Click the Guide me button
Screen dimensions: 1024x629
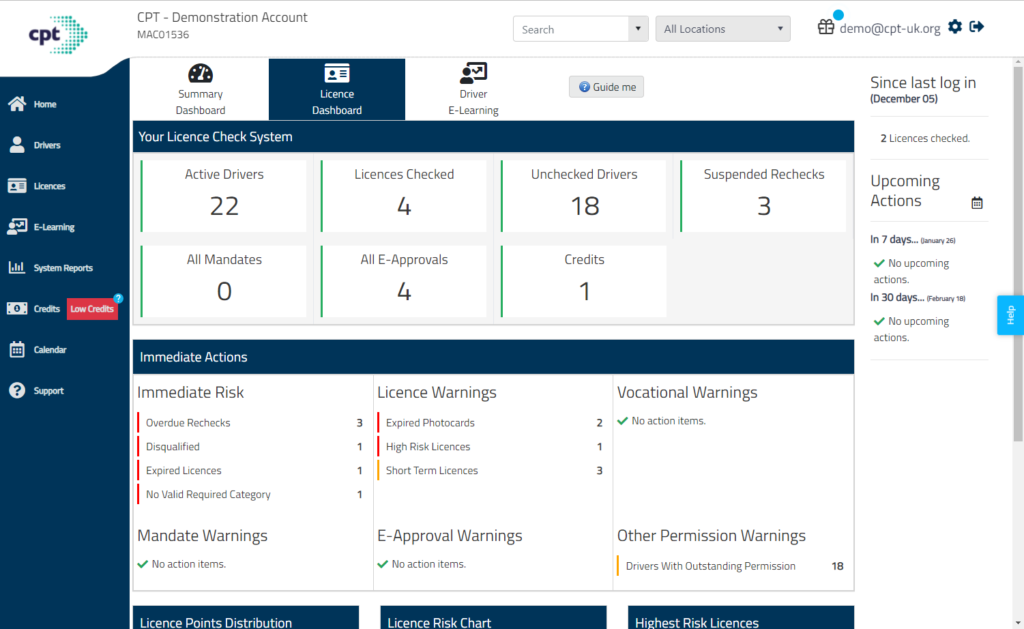tap(608, 87)
